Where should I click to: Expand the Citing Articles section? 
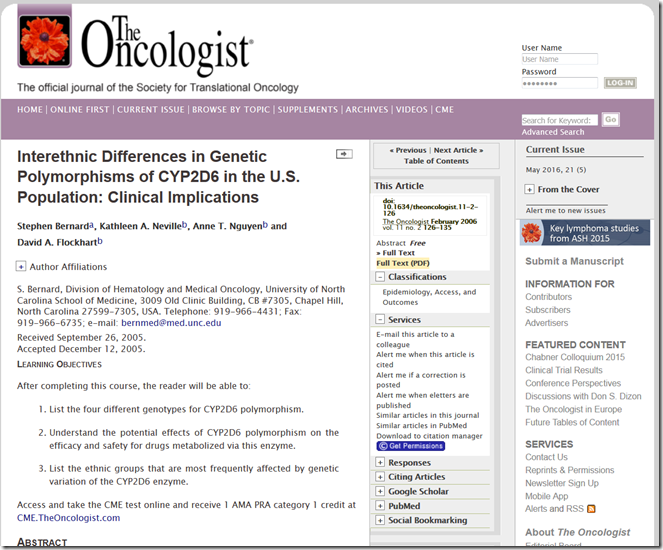(380, 477)
